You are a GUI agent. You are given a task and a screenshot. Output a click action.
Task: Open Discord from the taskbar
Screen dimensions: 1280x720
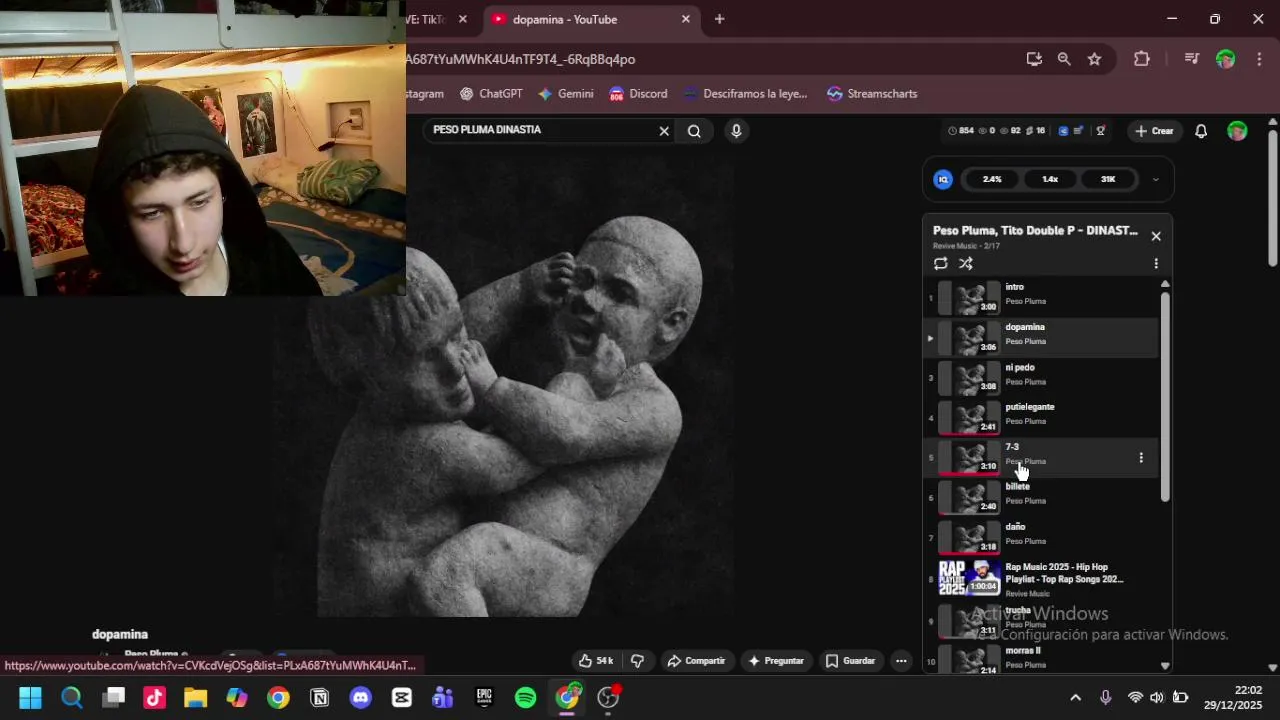click(361, 698)
